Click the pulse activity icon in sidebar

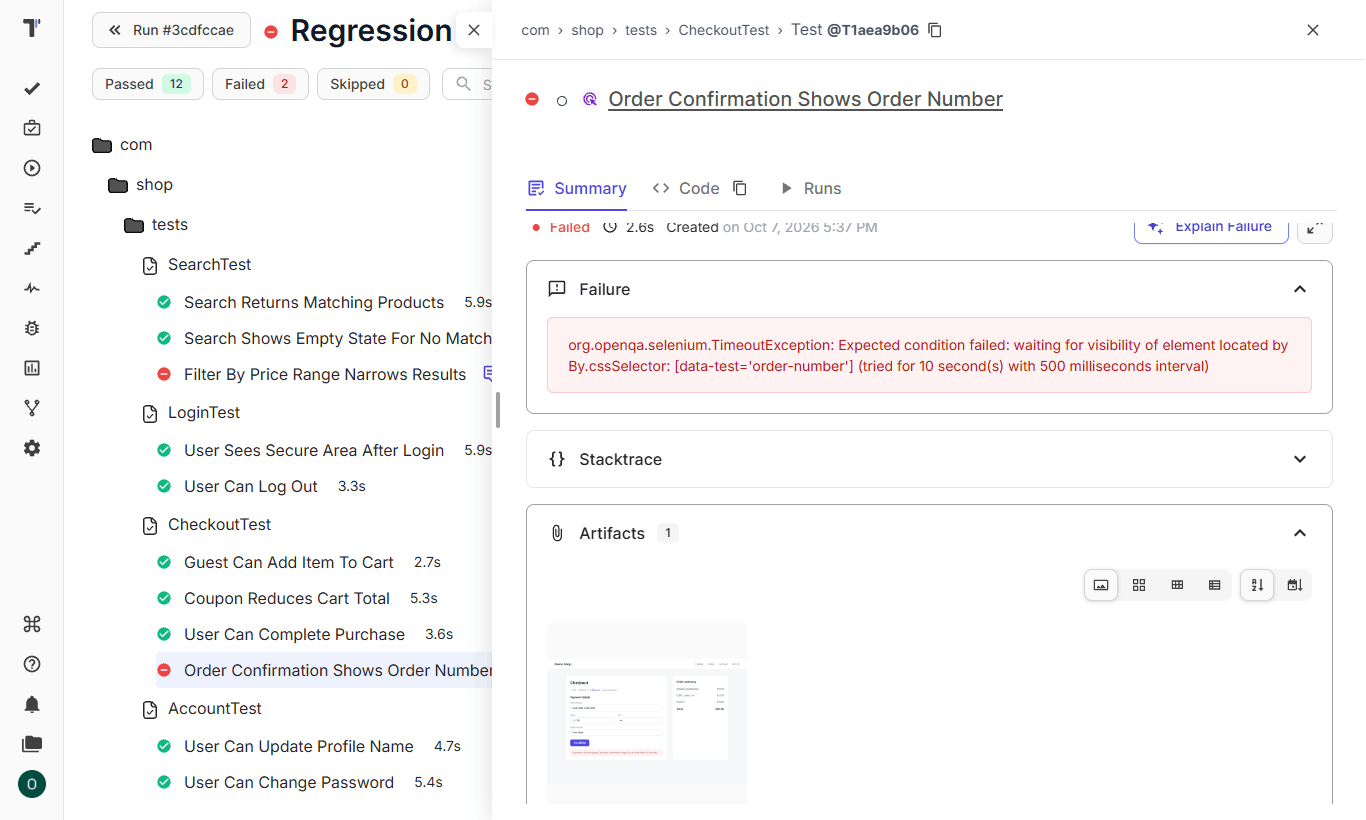click(32, 288)
